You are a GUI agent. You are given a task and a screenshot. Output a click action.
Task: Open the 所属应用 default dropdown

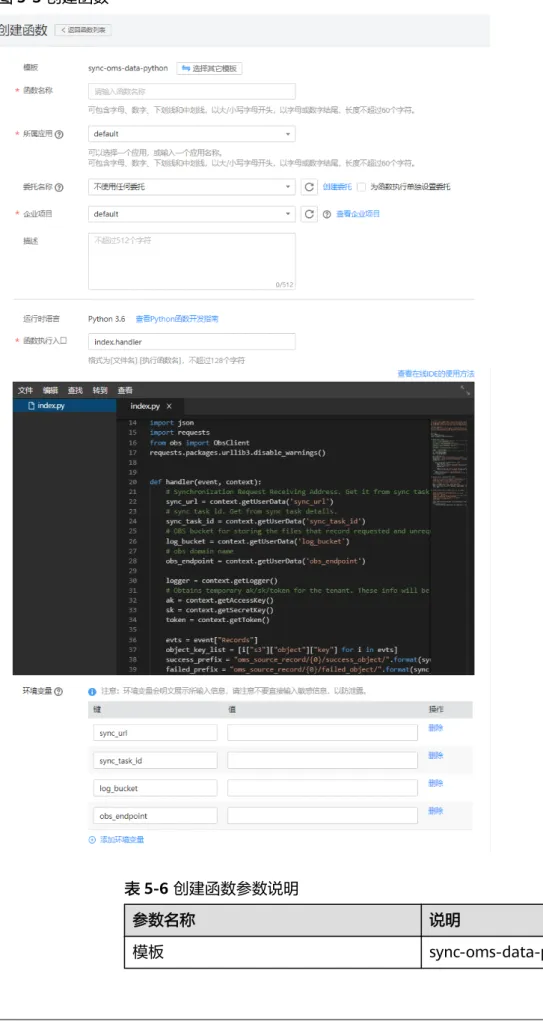pyautogui.click(x=191, y=134)
